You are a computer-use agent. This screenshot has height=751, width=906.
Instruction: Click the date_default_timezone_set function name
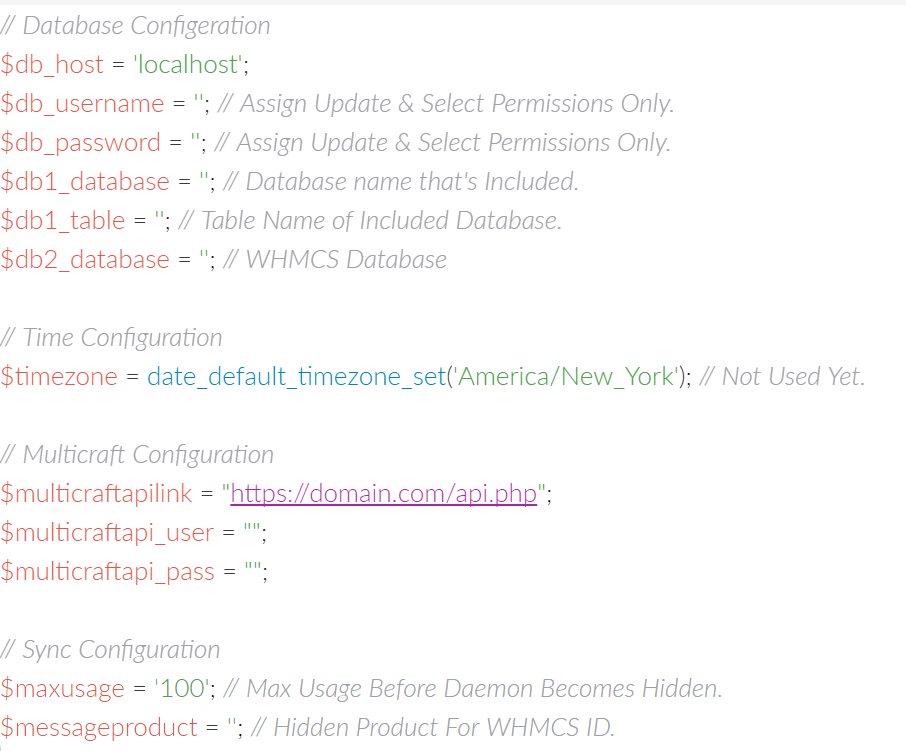(297, 377)
